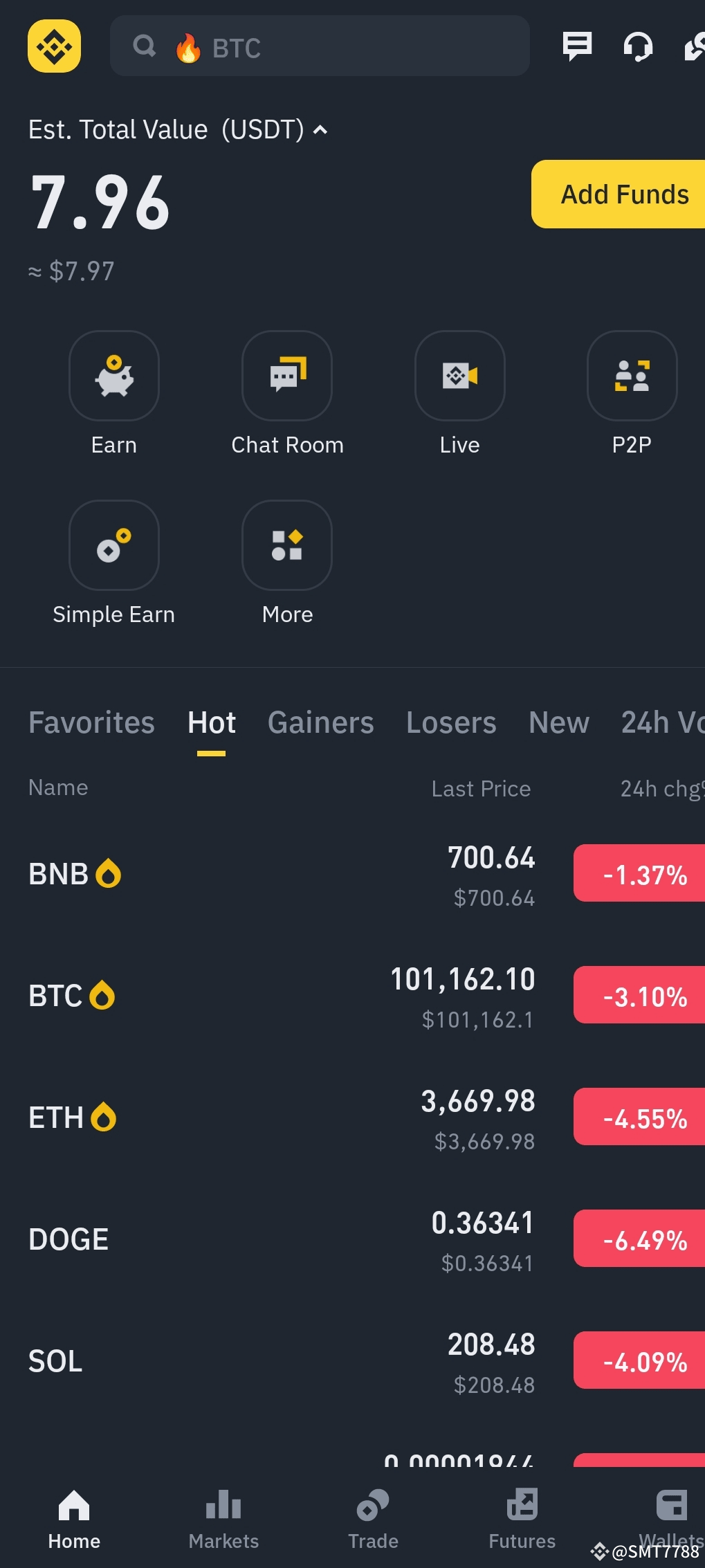Open the Live video icon
Image resolution: width=705 pixels, height=1568 pixels.
pos(460,376)
